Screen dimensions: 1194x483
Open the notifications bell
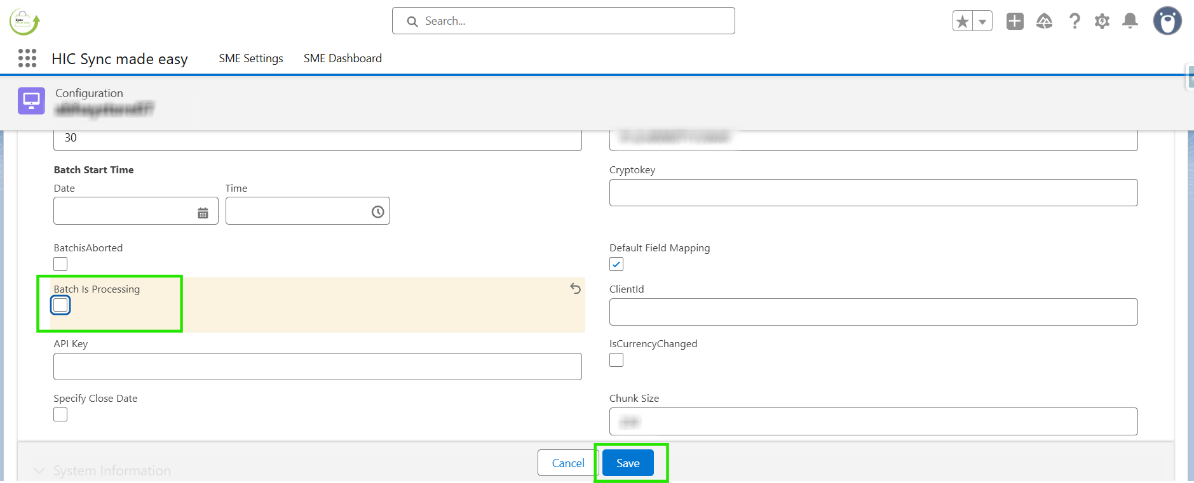pos(1130,21)
